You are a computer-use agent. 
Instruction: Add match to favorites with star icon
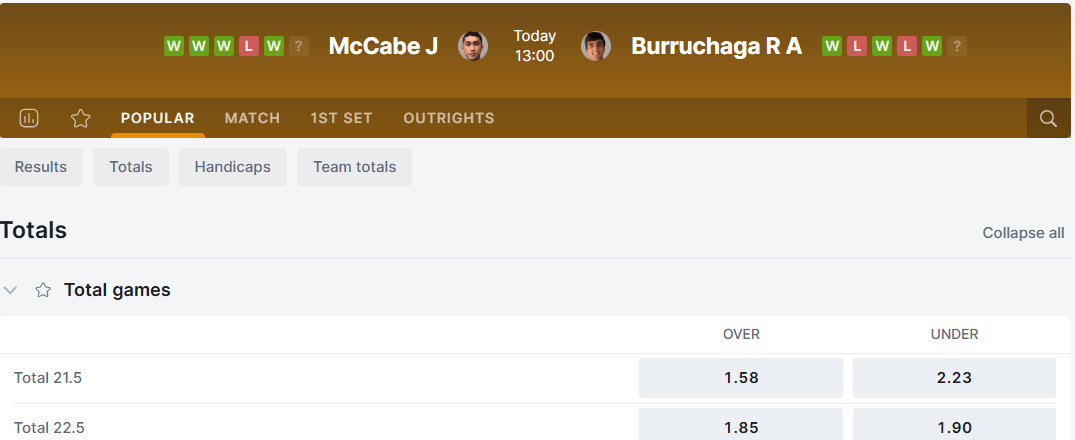point(81,118)
